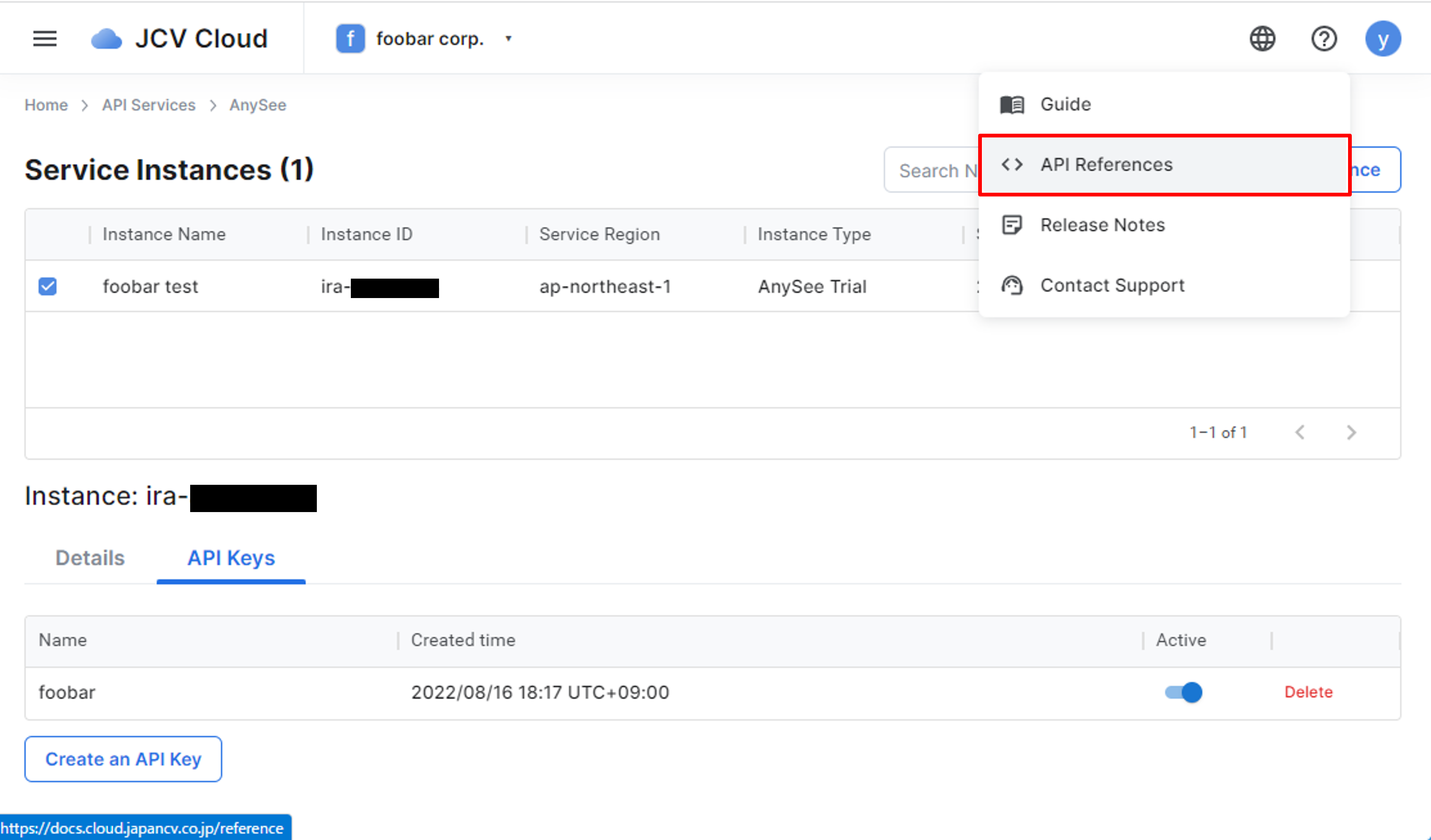Click the foobar corp. 'f' organization icon
The image size is (1431, 840).
[x=350, y=38]
